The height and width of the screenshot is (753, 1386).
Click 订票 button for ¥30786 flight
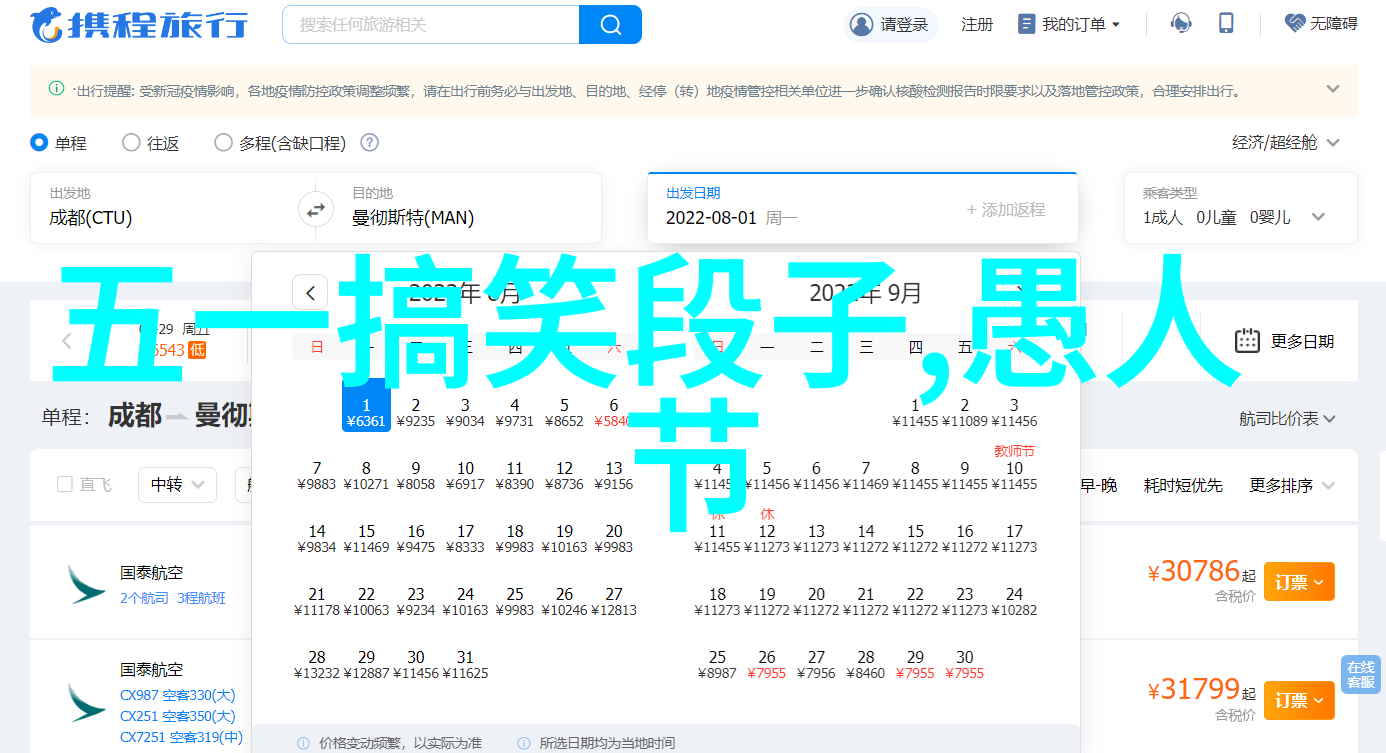[x=1298, y=582]
